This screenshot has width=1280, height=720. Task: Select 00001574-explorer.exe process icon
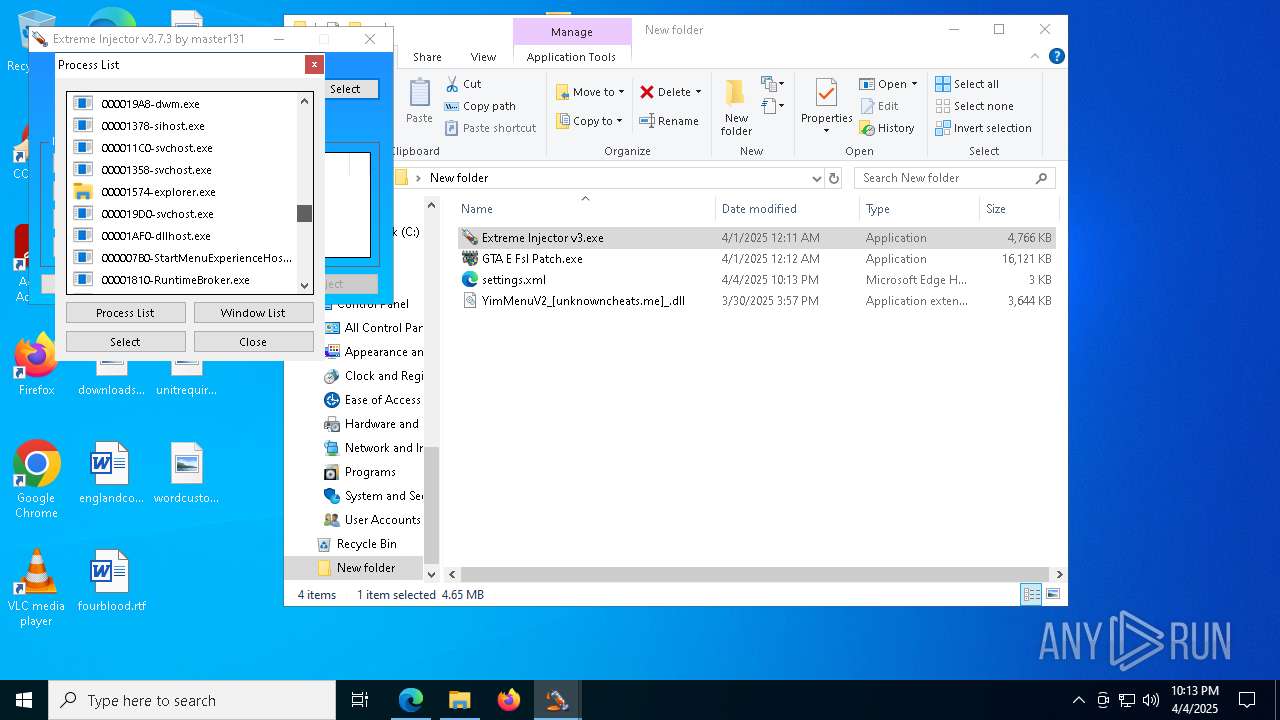click(83, 192)
